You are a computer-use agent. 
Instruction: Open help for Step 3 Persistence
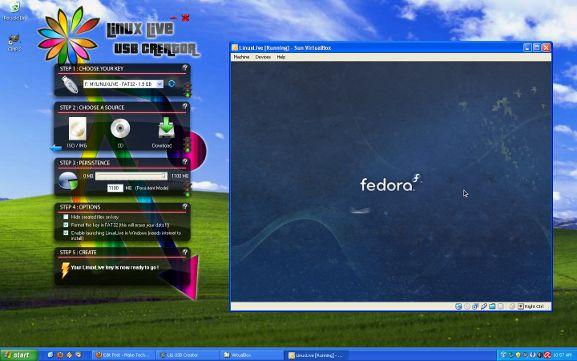pyautogui.click(x=185, y=162)
